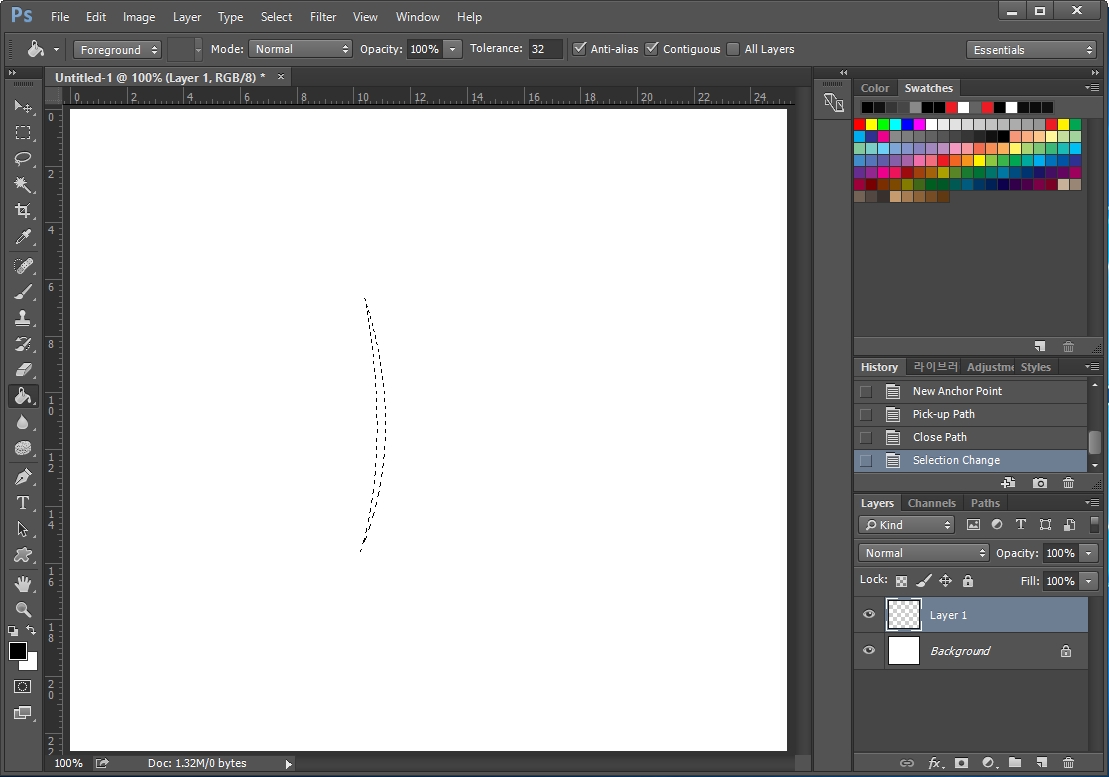Open the Select menu
The height and width of the screenshot is (777, 1109).
tap(276, 17)
